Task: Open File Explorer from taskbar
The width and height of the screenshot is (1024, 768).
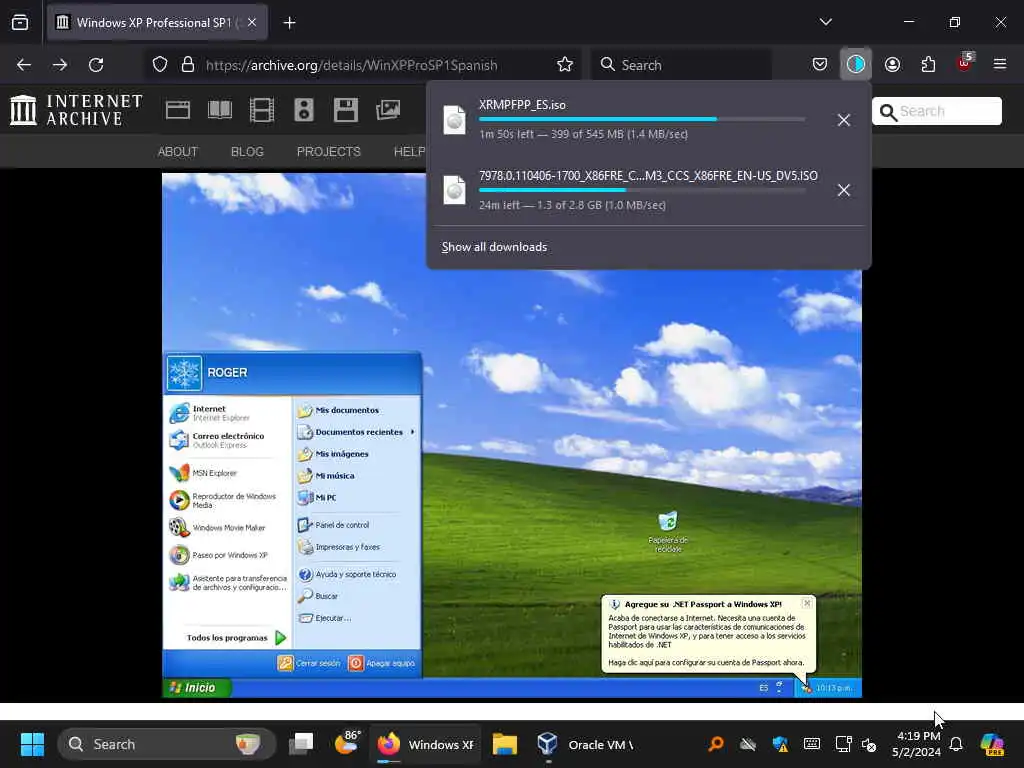Action: point(505,744)
